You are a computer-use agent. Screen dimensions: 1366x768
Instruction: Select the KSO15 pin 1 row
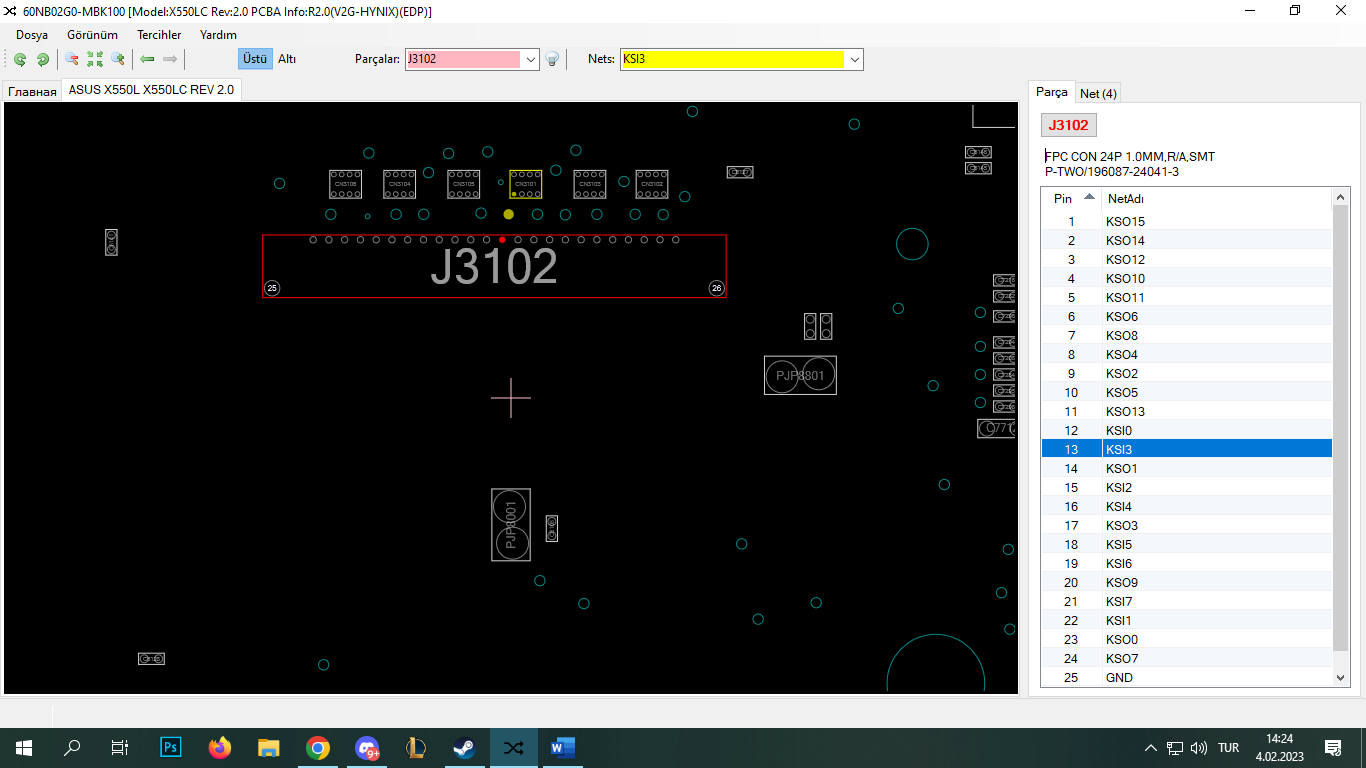pyautogui.click(x=1187, y=221)
